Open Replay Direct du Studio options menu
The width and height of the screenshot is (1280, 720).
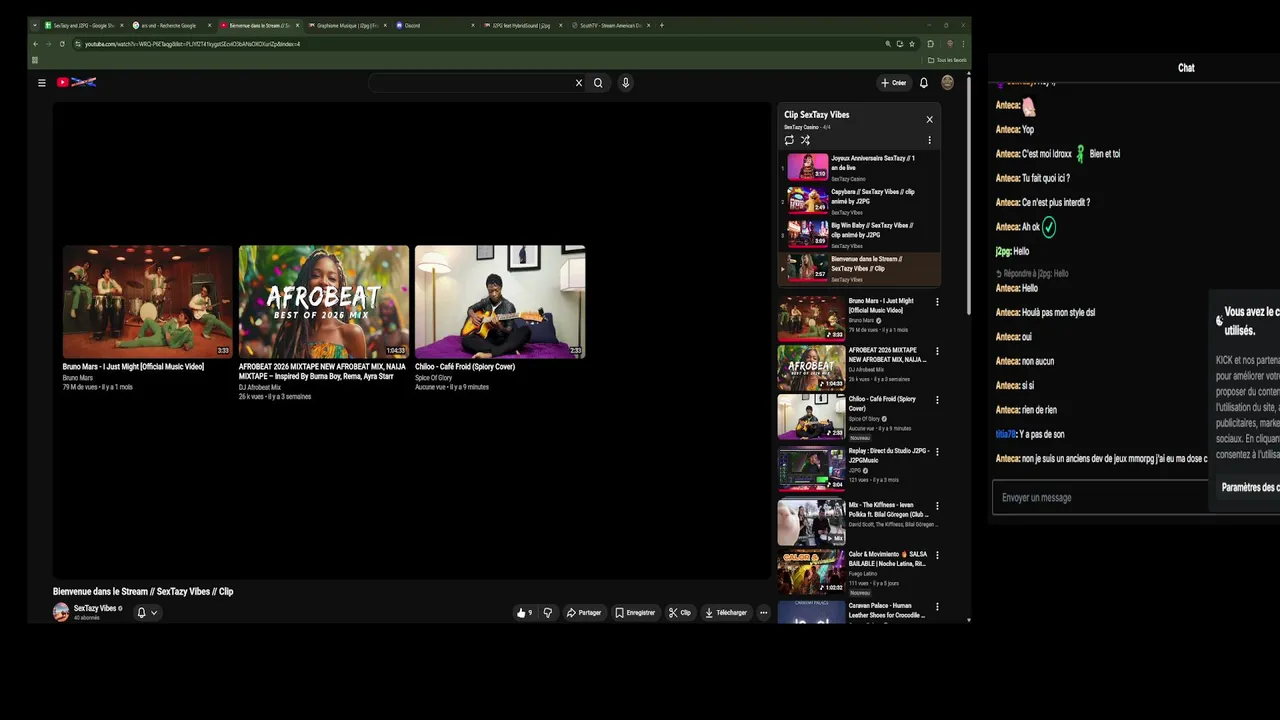click(x=937, y=452)
